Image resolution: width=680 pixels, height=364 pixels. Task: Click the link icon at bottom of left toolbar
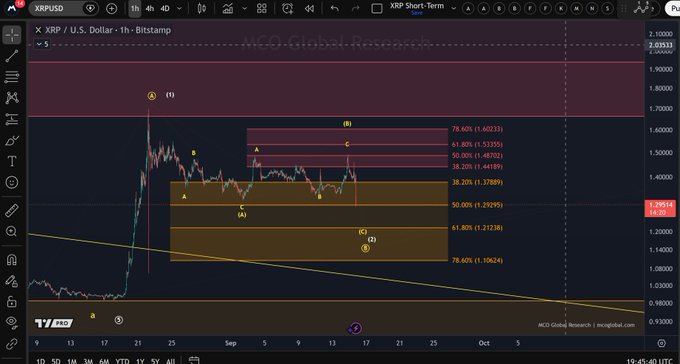pos(12,344)
